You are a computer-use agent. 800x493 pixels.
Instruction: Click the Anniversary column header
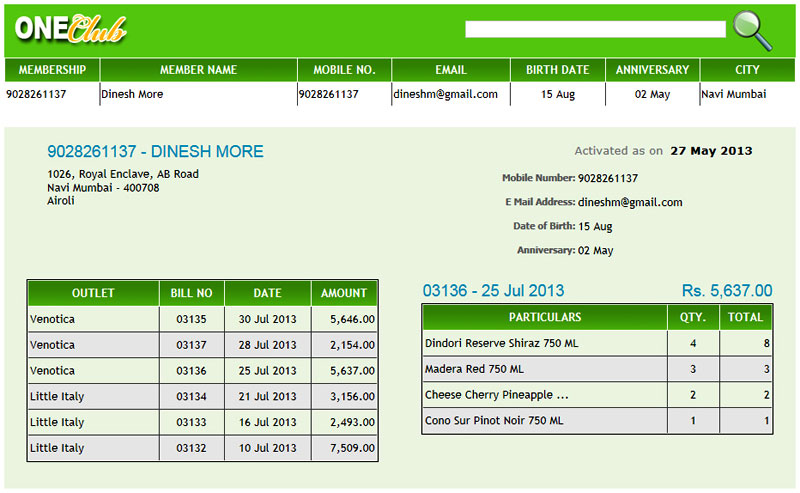point(652,70)
